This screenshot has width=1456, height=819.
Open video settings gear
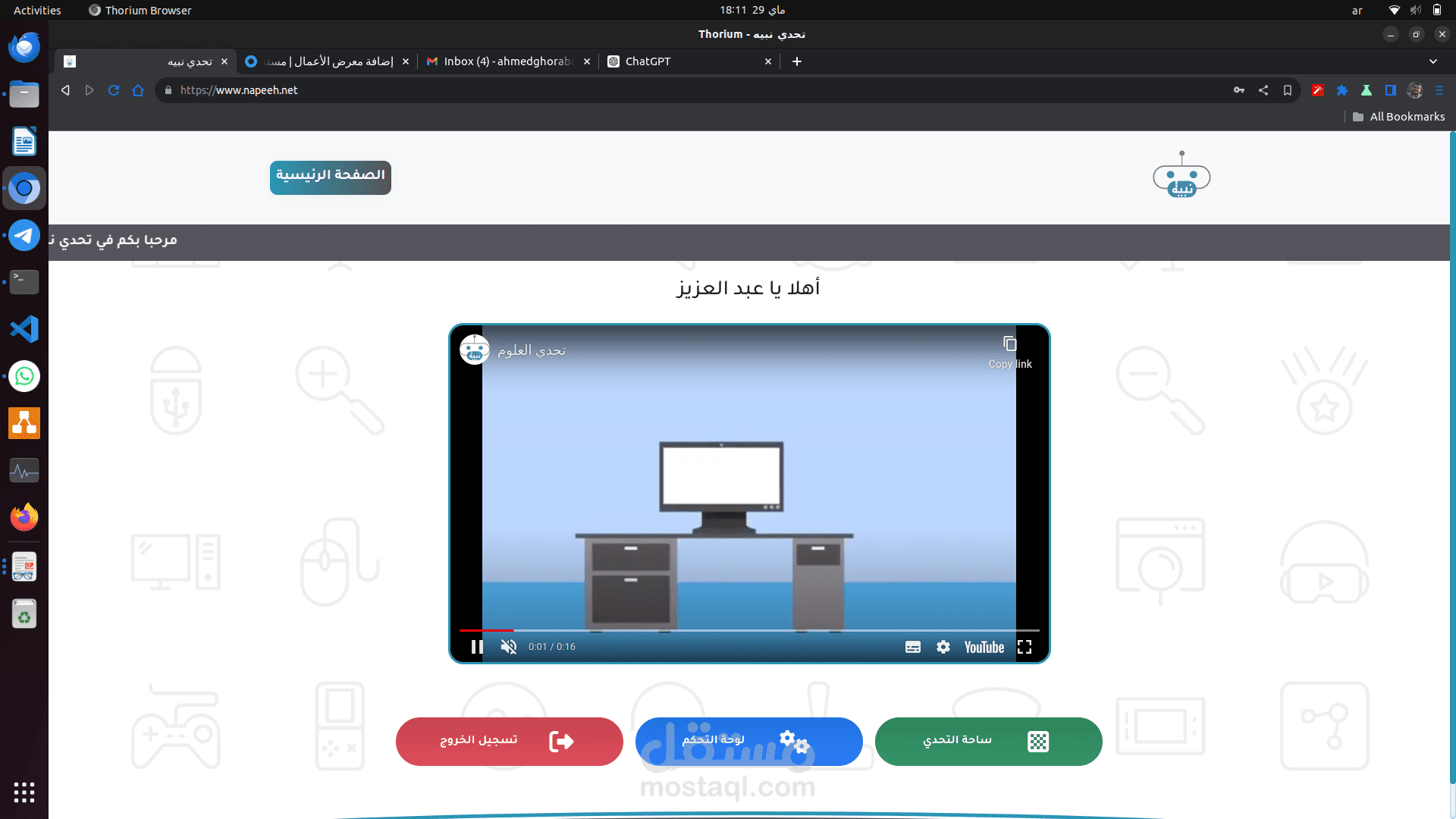[x=943, y=647]
